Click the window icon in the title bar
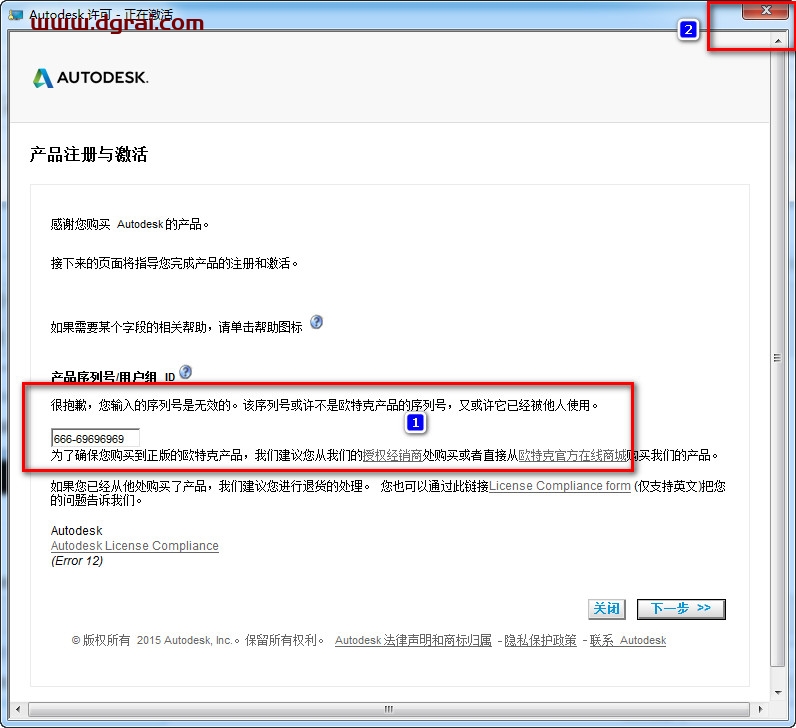Screen dimensions: 796x728 pos(15,14)
